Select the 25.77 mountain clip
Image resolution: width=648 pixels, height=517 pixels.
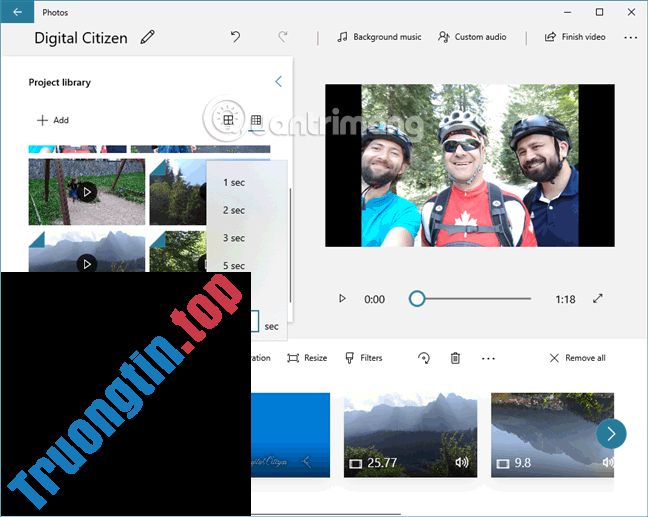[x=410, y=435]
